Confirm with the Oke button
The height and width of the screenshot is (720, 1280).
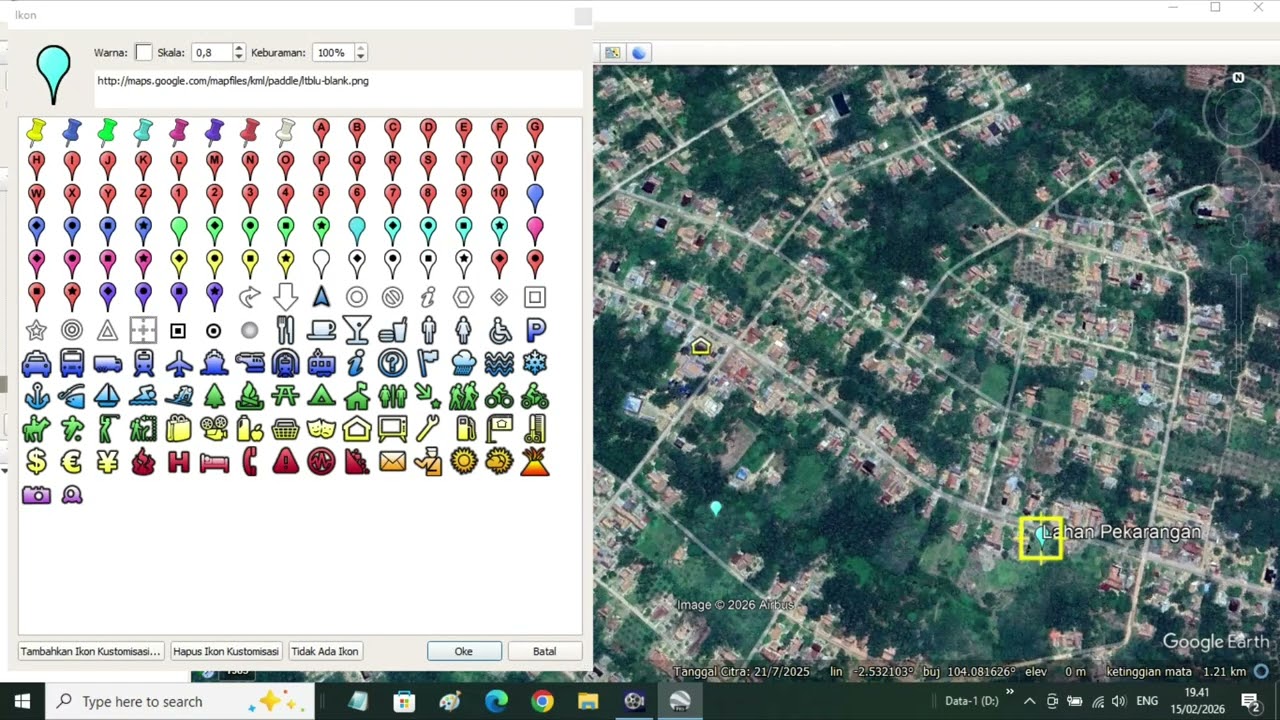[x=464, y=651]
